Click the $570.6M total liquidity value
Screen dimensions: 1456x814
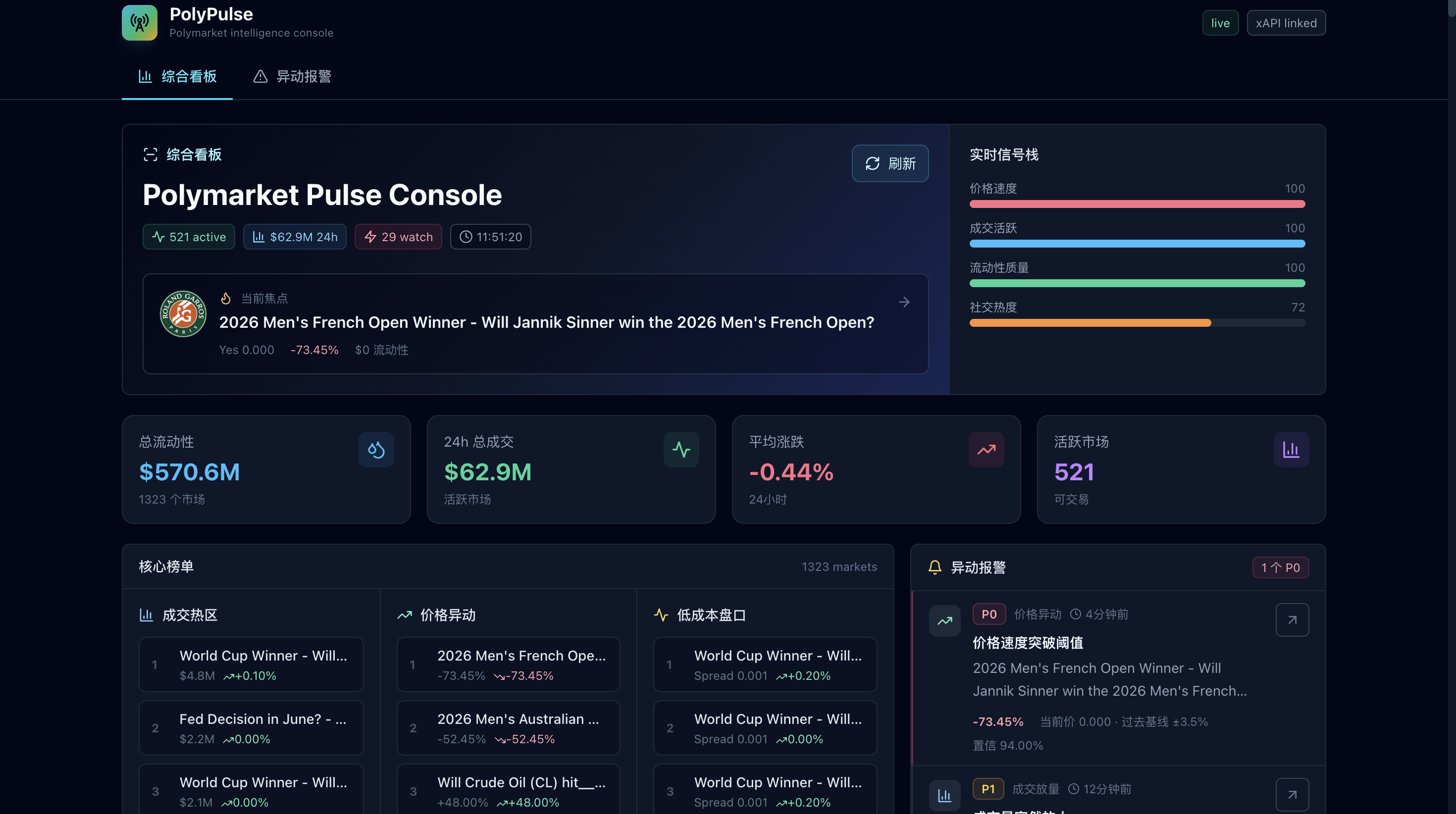189,472
